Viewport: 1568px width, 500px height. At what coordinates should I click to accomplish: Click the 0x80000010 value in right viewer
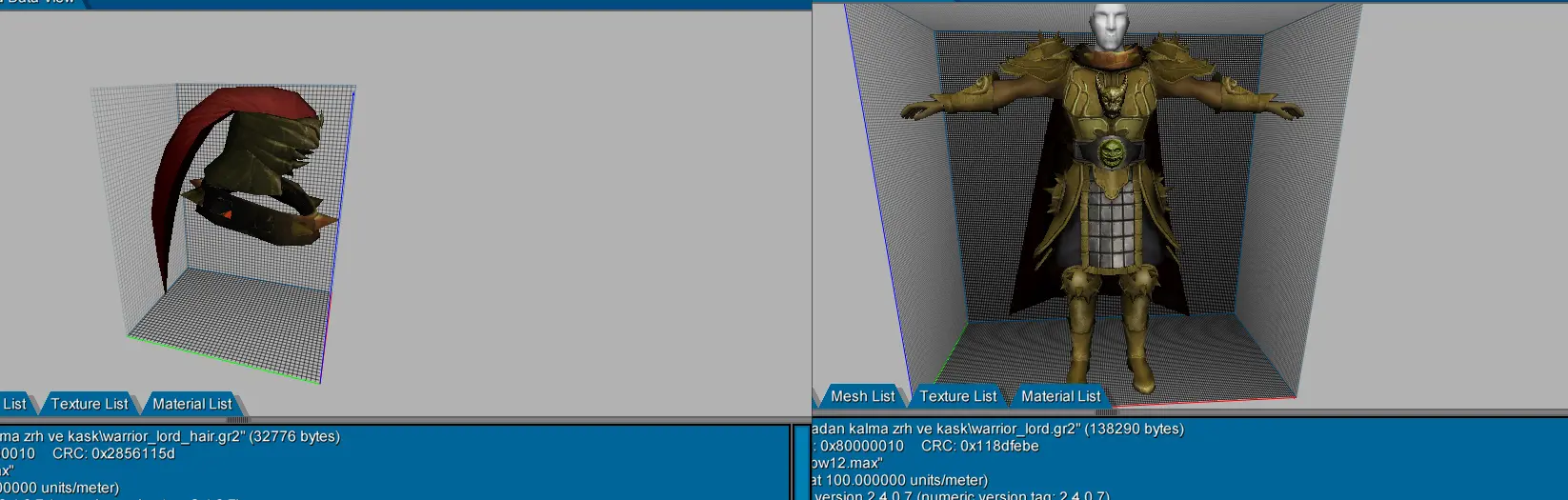click(x=862, y=446)
